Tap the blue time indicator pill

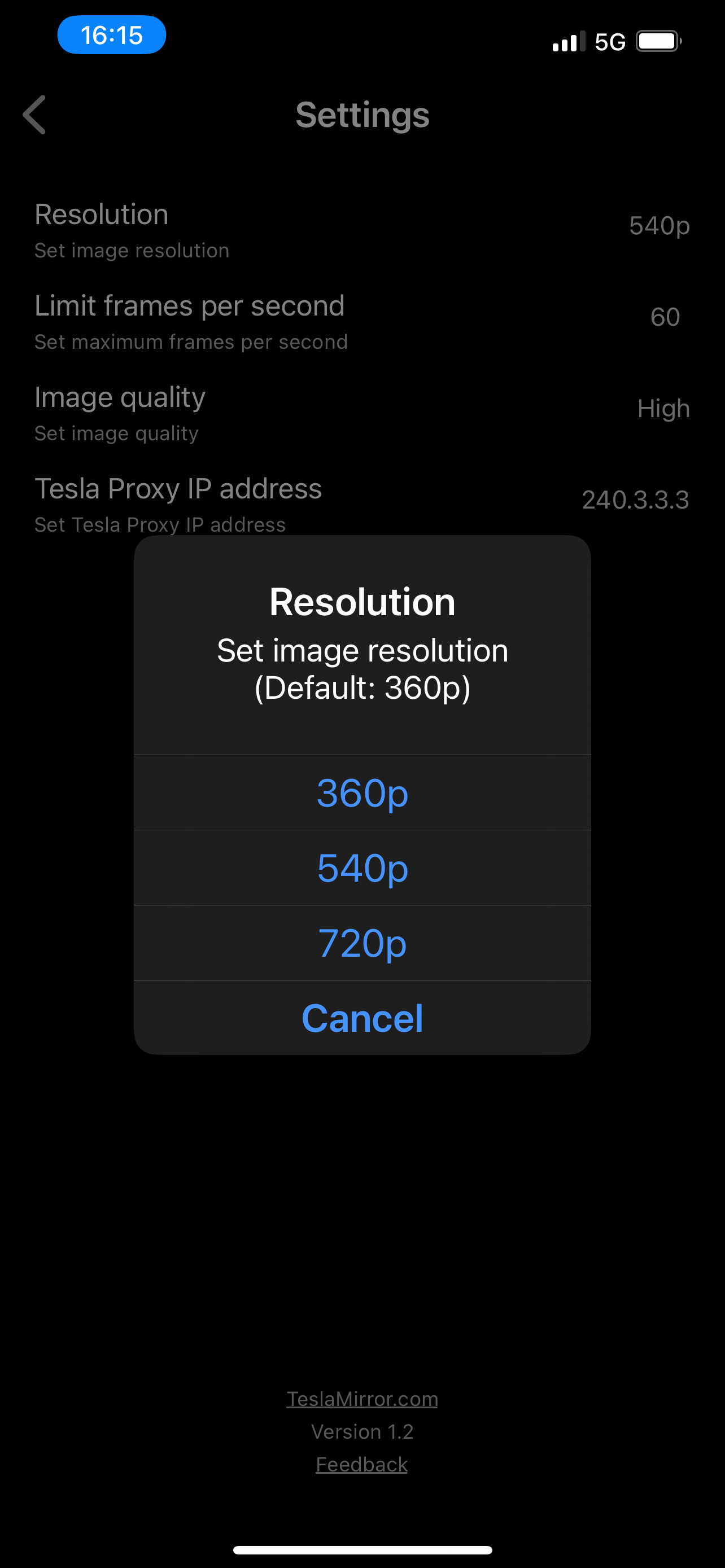point(112,34)
